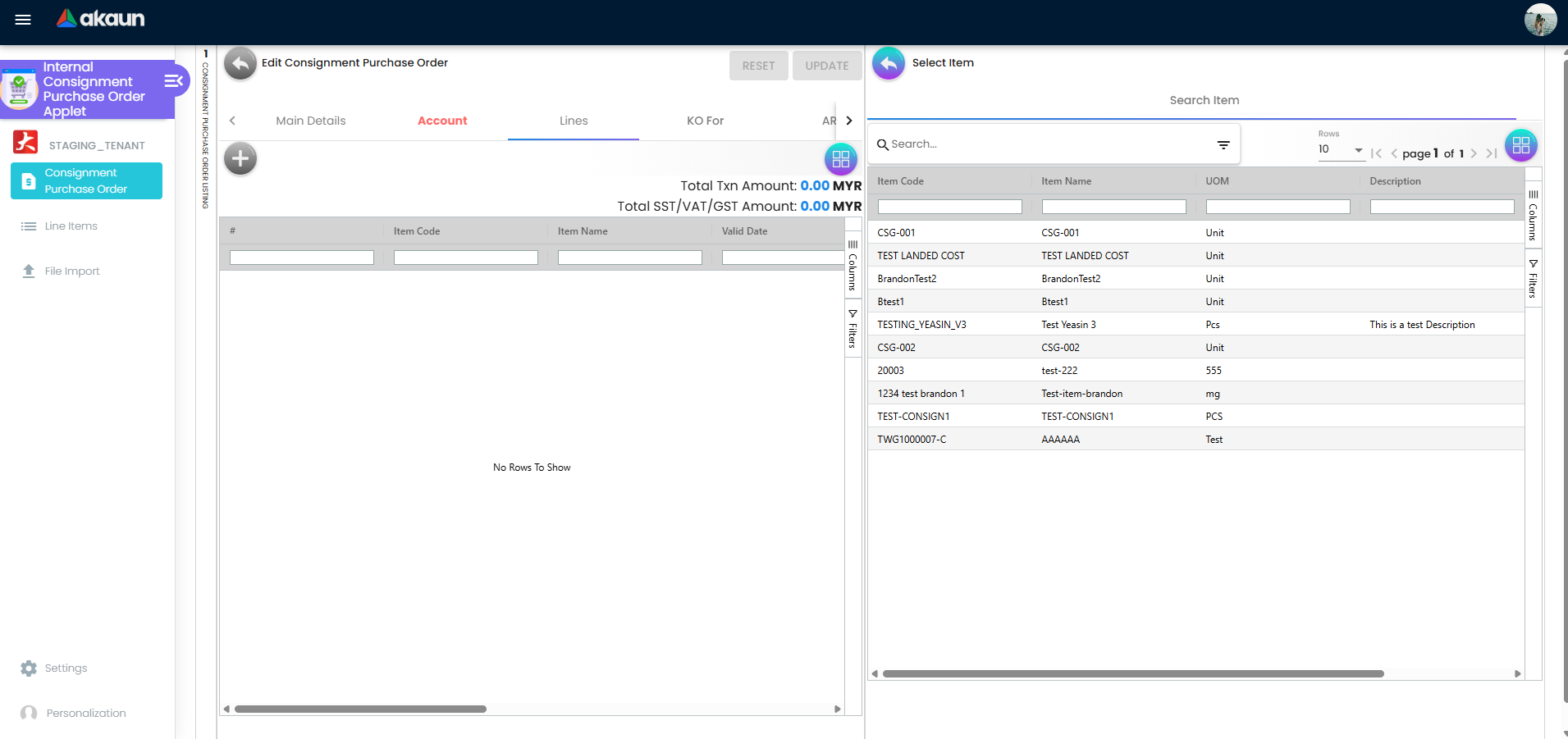The width and height of the screenshot is (1568, 739).
Task: Open advanced search filter icon
Action: pos(1223,144)
